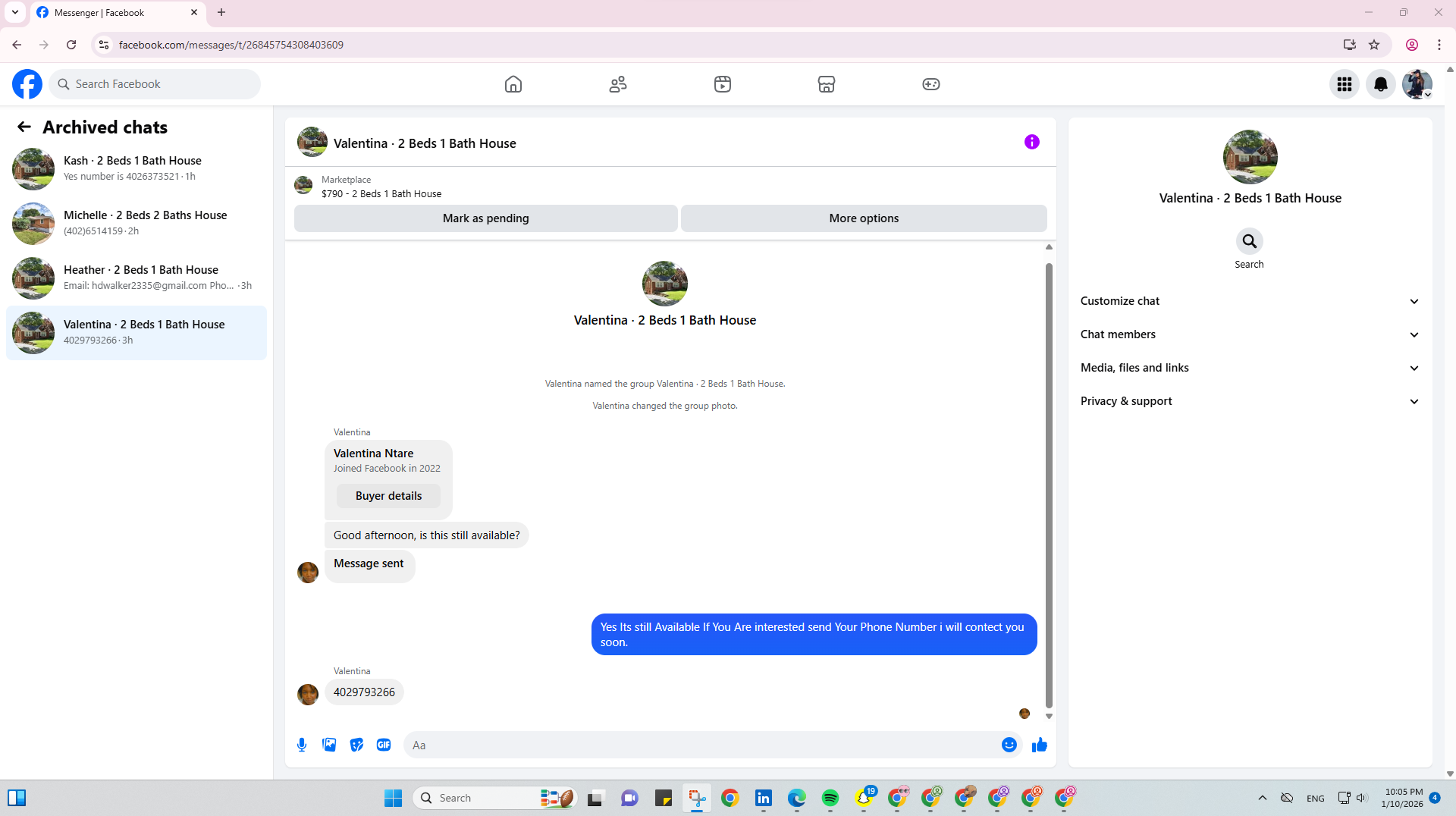Viewport: 1456px width, 816px height.
Task: Open the Notifications bell
Action: point(1381,84)
